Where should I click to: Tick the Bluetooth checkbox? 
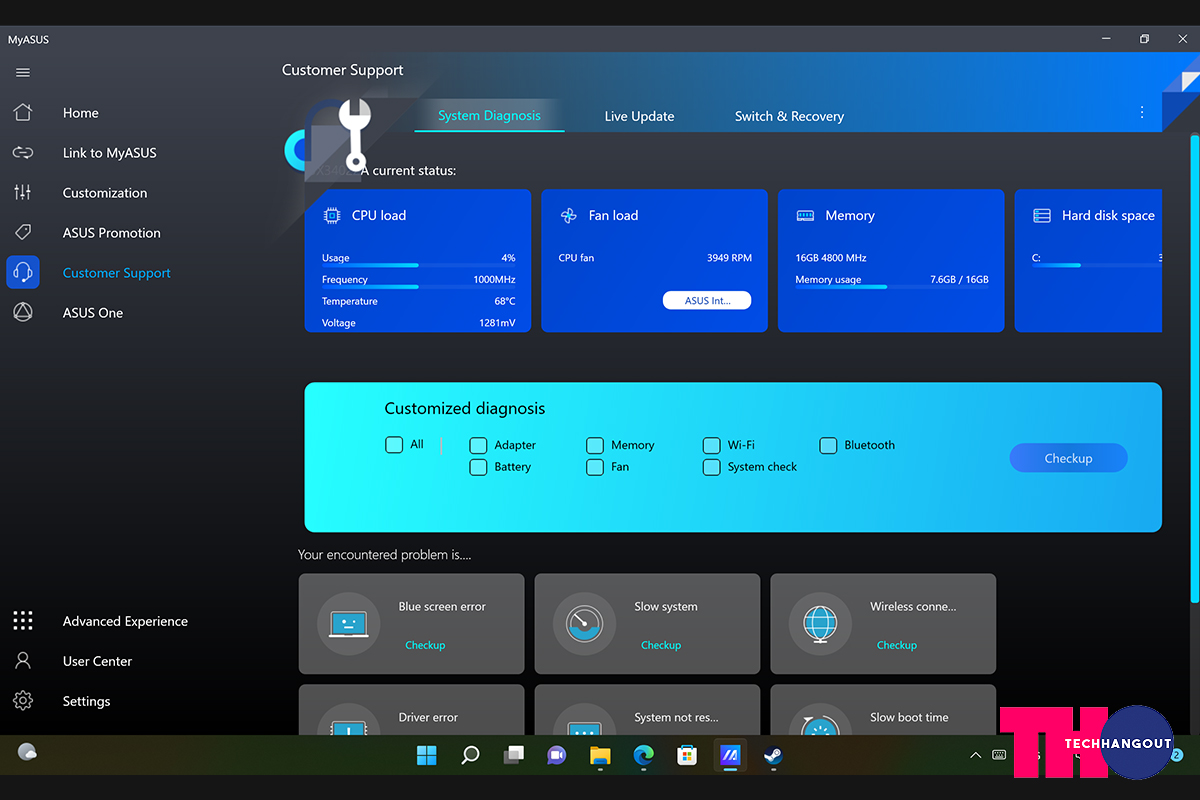pyautogui.click(x=828, y=446)
